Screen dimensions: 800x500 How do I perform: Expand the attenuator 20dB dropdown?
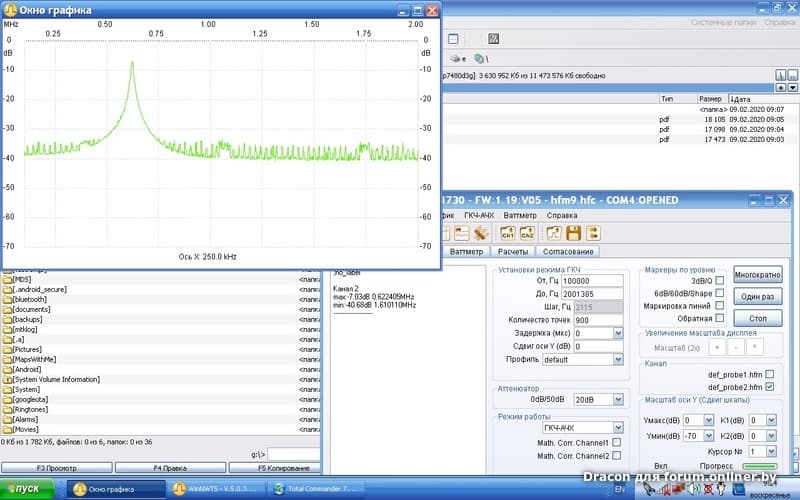tap(617, 398)
